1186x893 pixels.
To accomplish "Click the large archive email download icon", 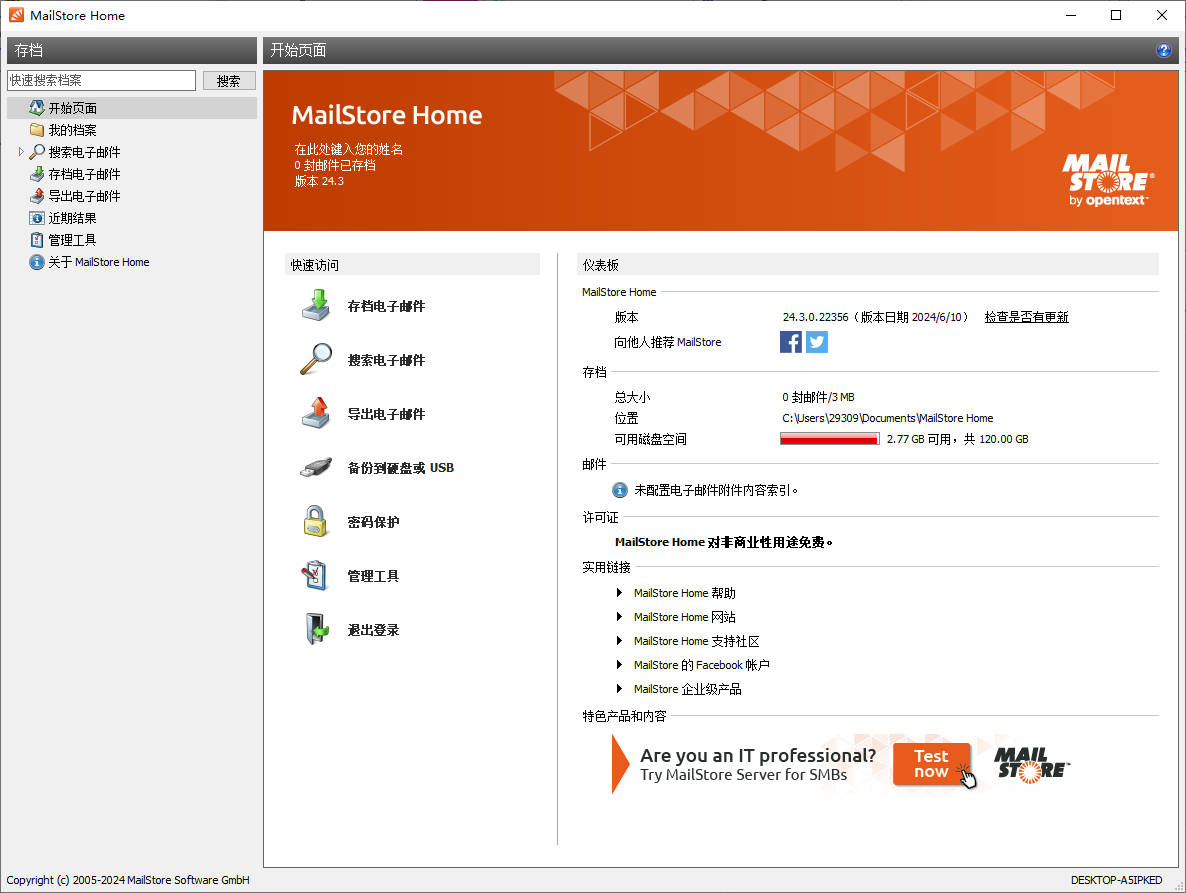I will 315,305.
